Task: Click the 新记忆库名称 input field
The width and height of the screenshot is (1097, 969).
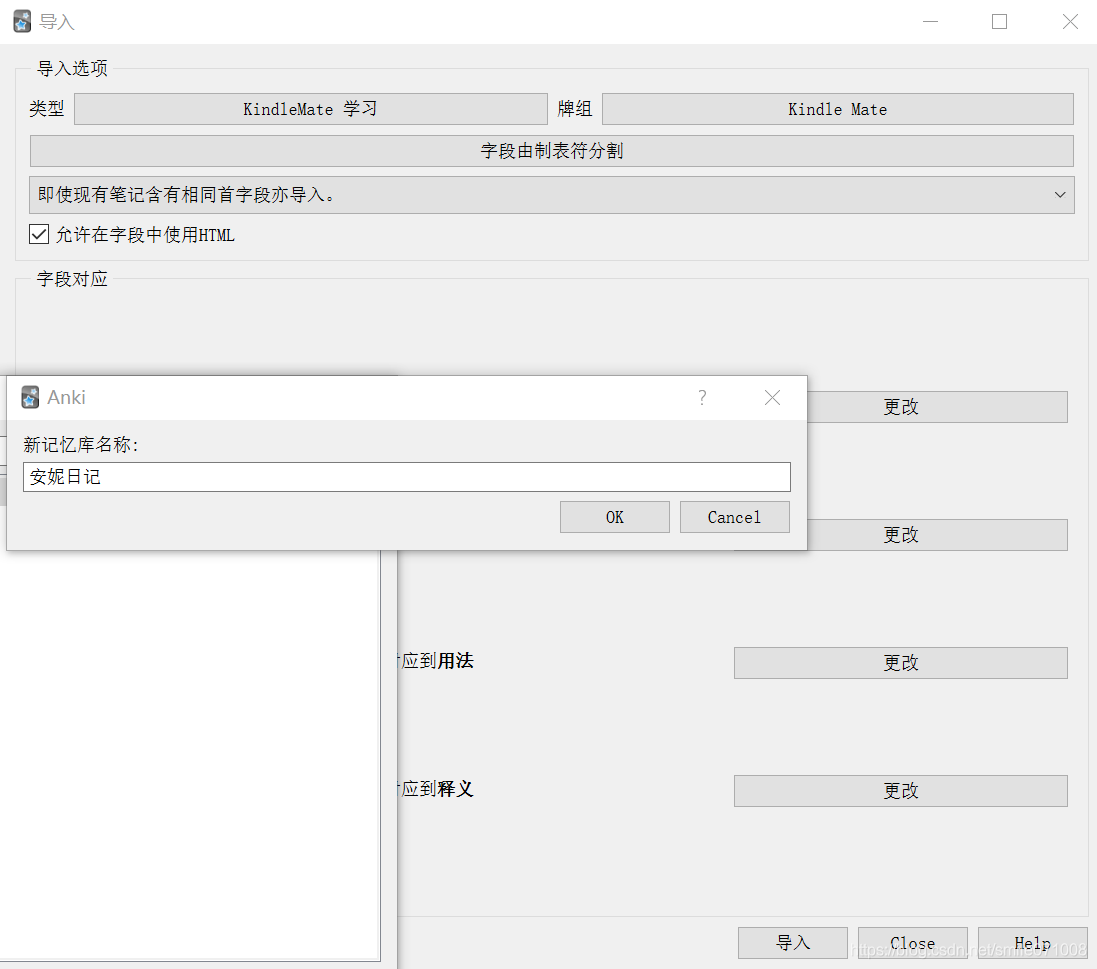Action: coord(406,477)
